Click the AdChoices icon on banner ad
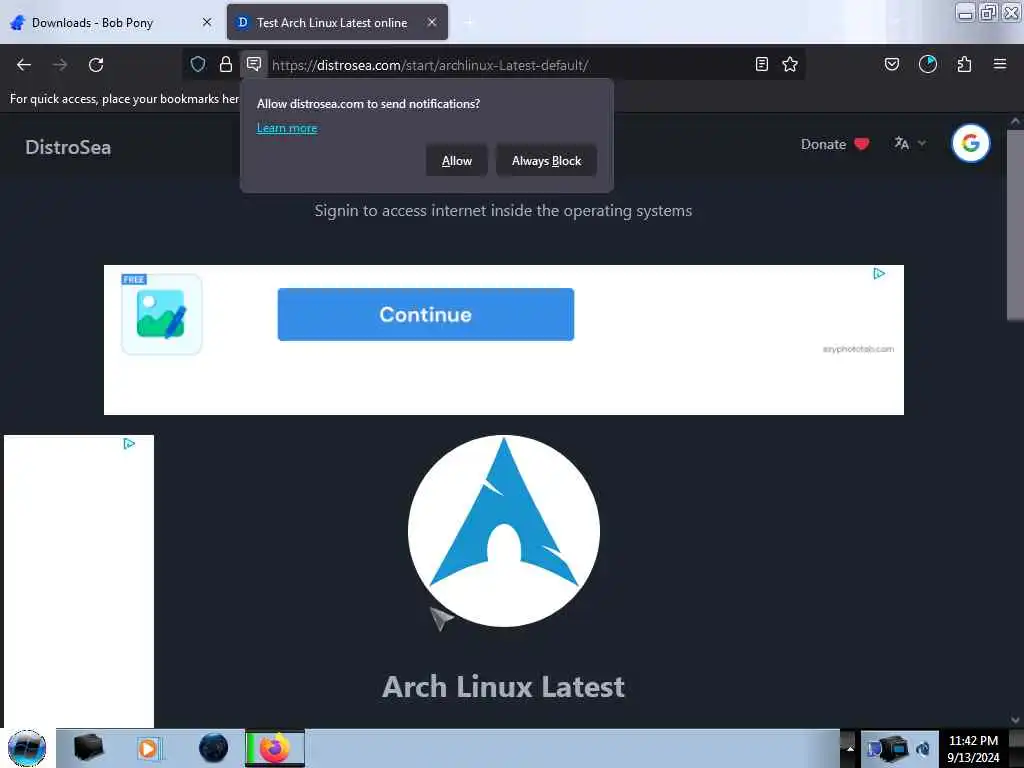 point(879,274)
